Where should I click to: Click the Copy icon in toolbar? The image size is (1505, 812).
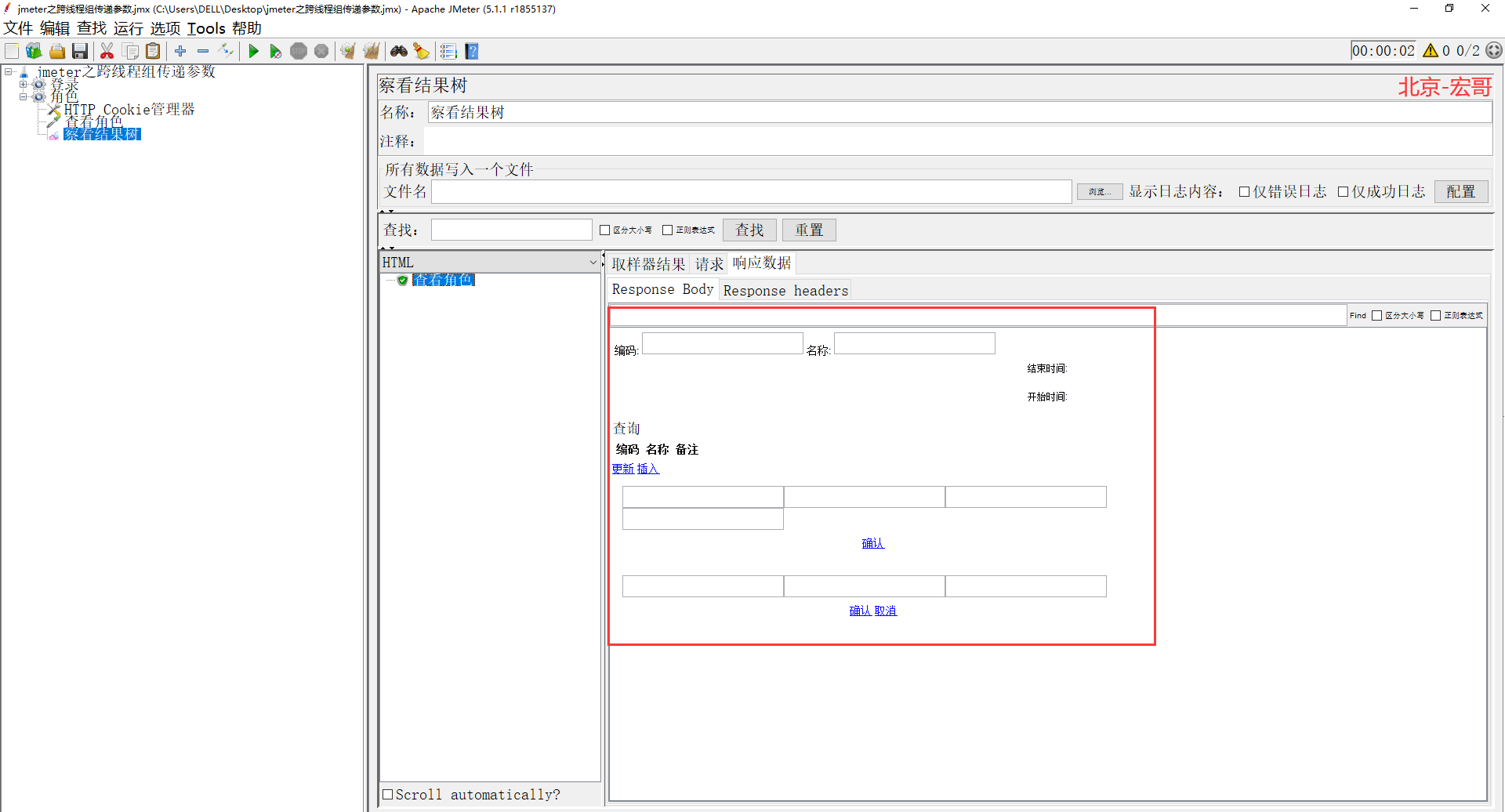(131, 52)
